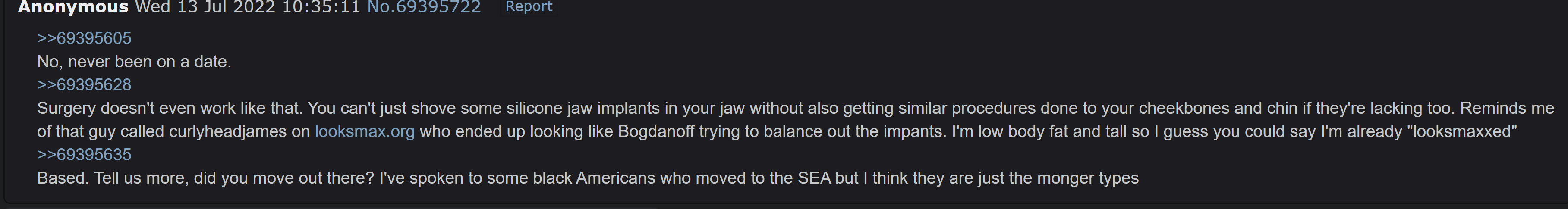Click the quoted word "looksmaxxed"

(x=1462, y=132)
